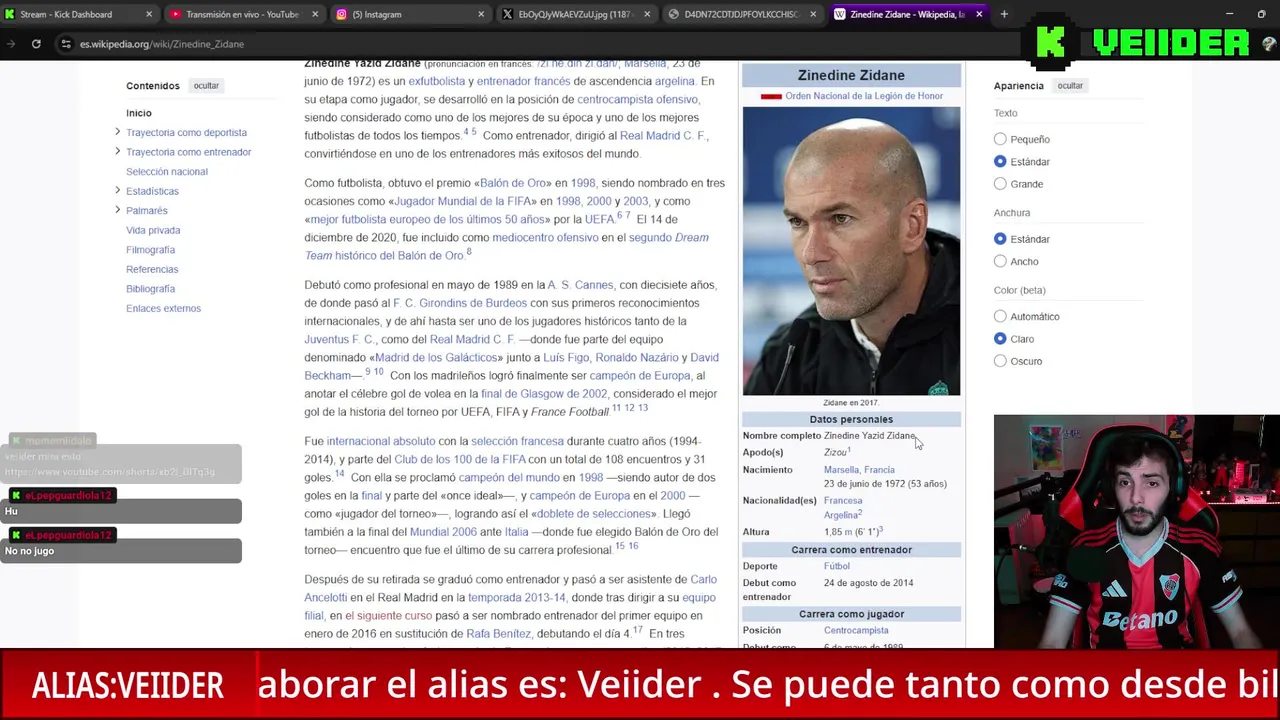This screenshot has height=720, width=1280.
Task: Click the forward navigation arrow
Action: click(x=11, y=44)
